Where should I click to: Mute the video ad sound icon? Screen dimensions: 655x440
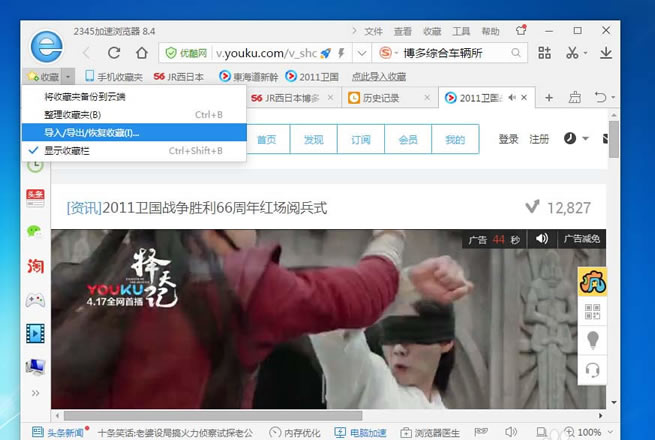tap(542, 239)
